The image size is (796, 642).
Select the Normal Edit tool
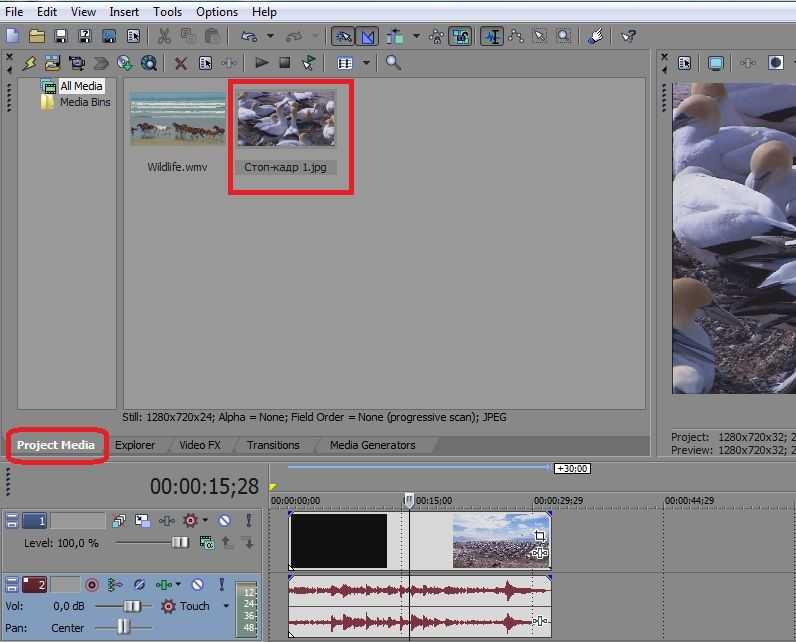[x=492, y=36]
